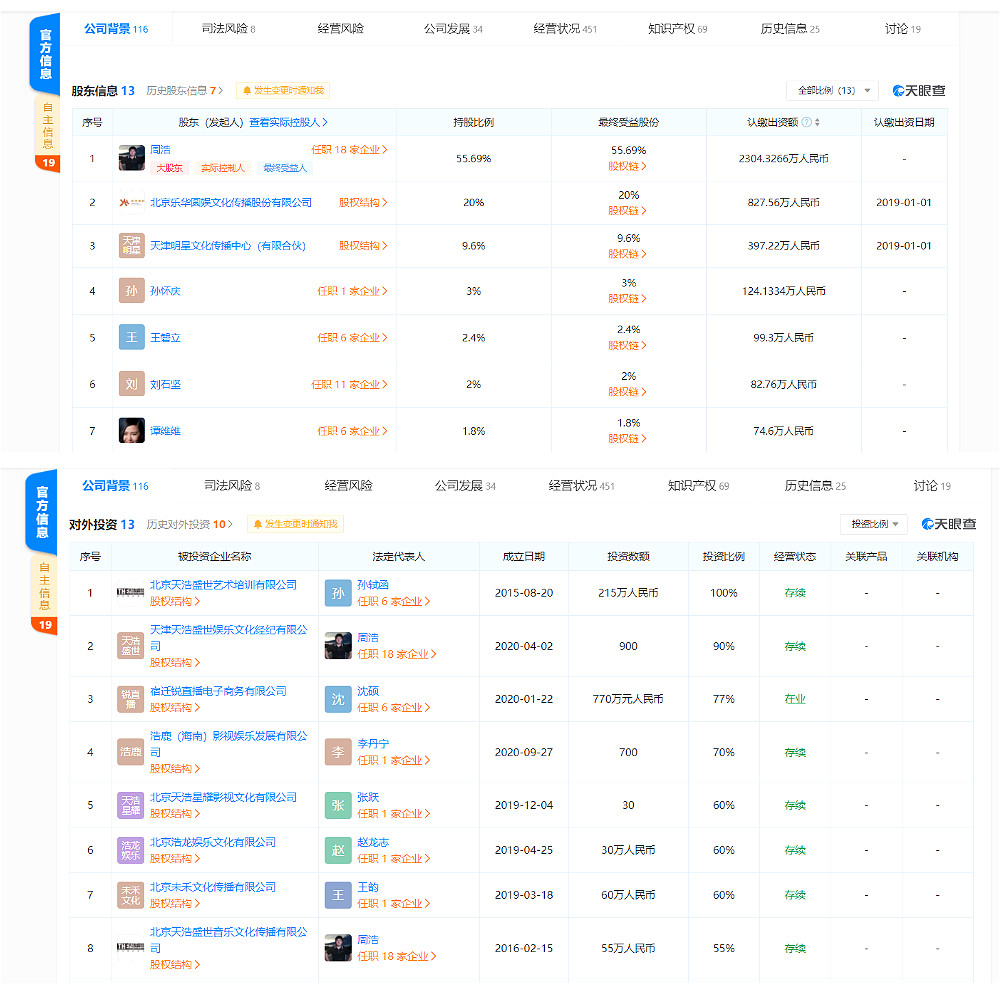Click 北京乐华圆娱 company logo icon
The height and width of the screenshot is (997, 1000).
(x=131, y=202)
